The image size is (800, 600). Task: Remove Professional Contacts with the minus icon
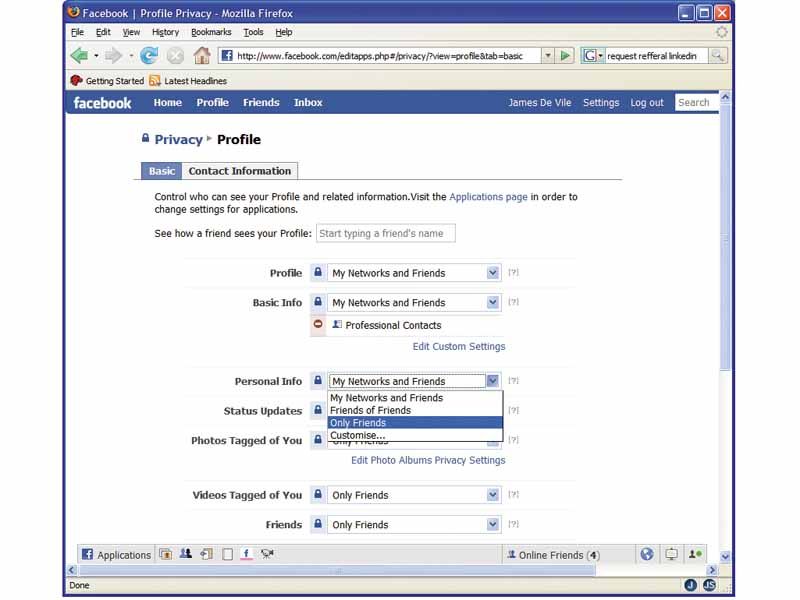click(318, 324)
